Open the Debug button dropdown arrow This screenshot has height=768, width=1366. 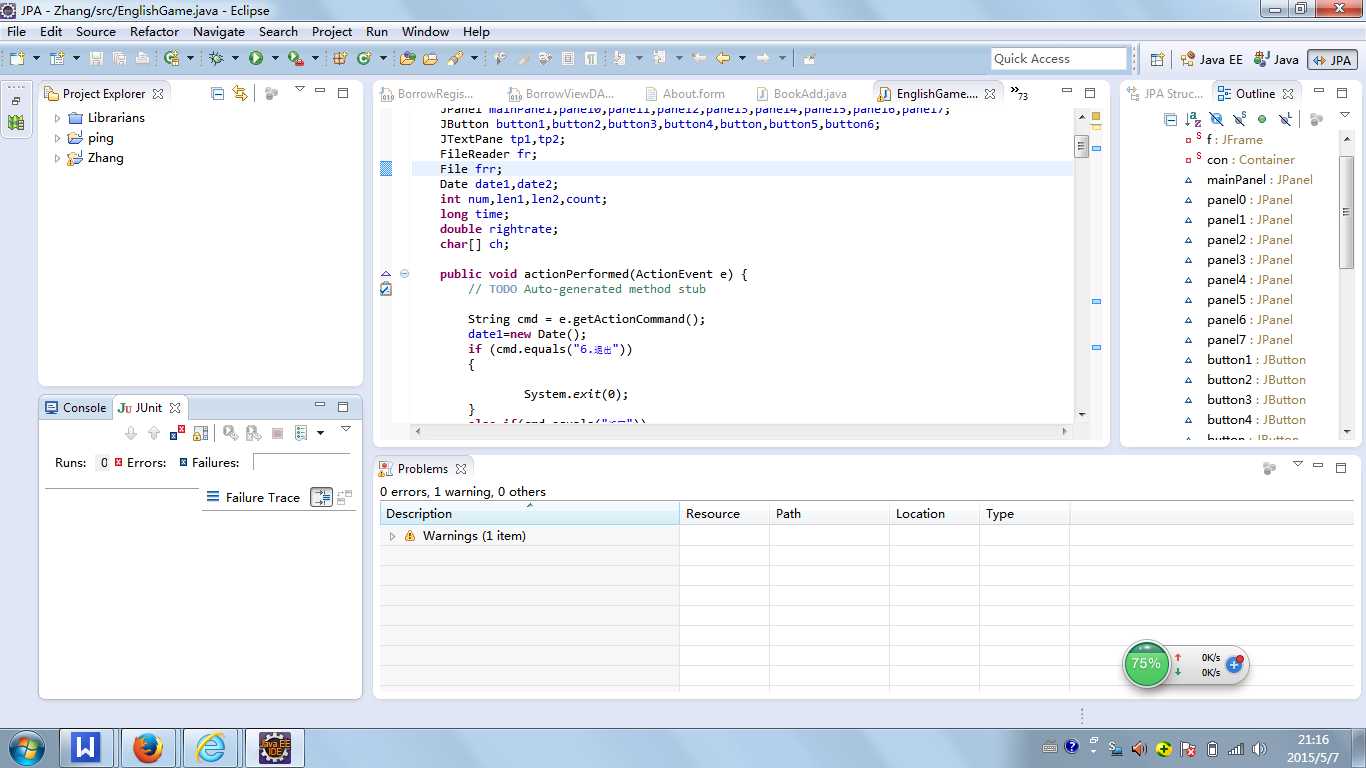235,58
